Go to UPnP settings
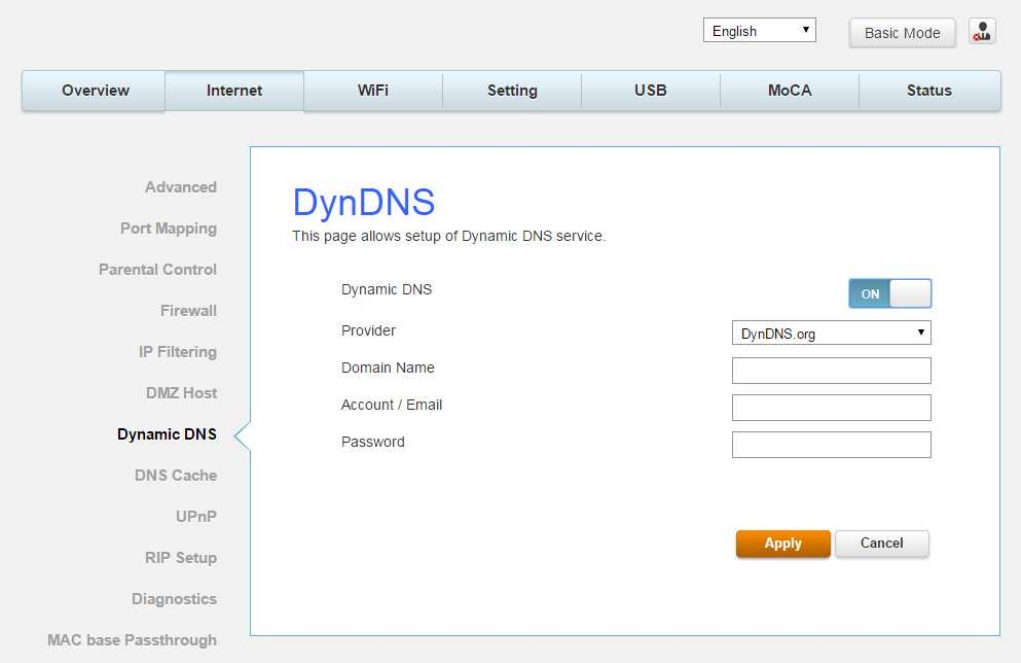Screen dimensions: 1021x663 [x=196, y=516]
